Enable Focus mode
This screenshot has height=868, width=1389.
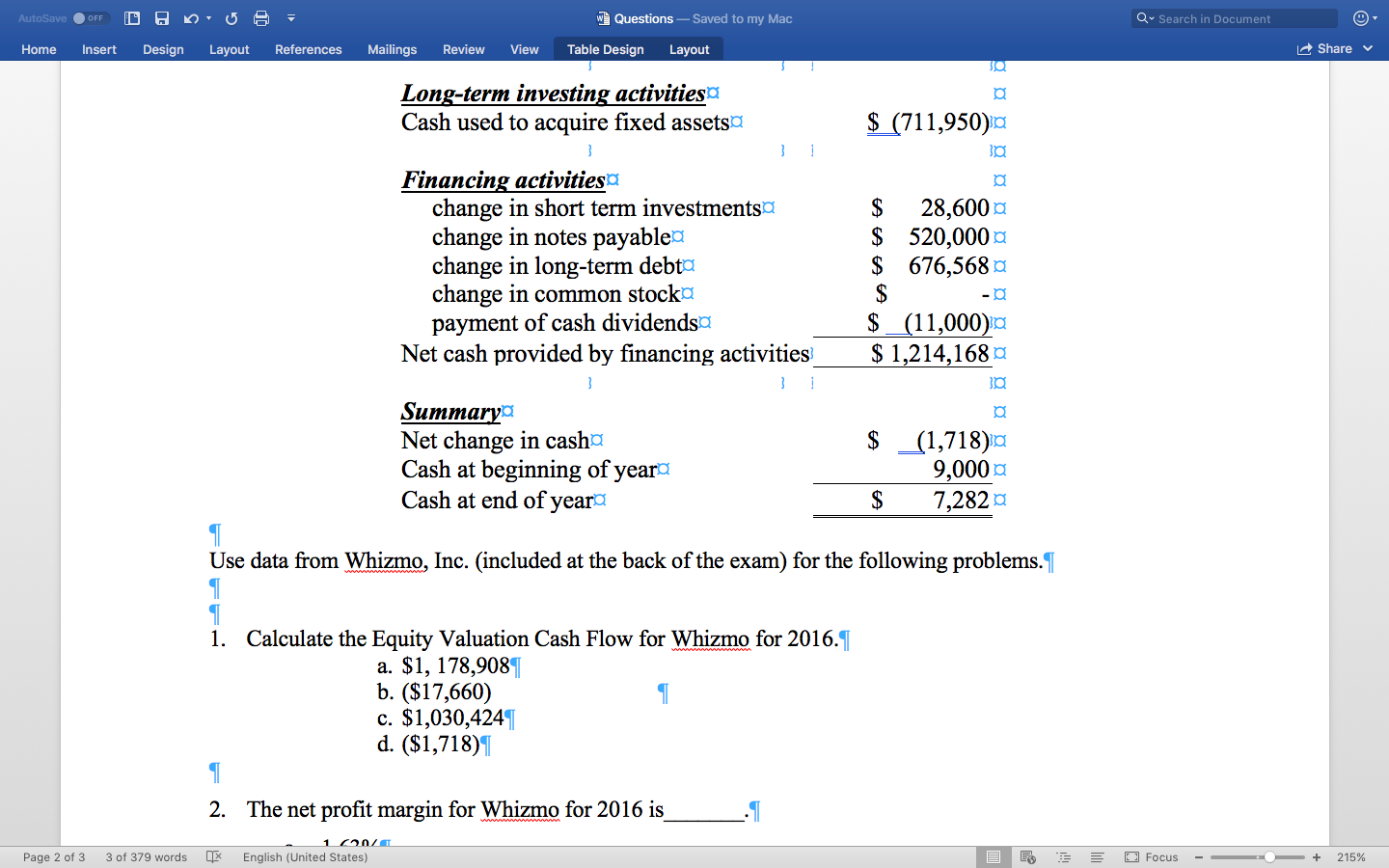point(1152,856)
